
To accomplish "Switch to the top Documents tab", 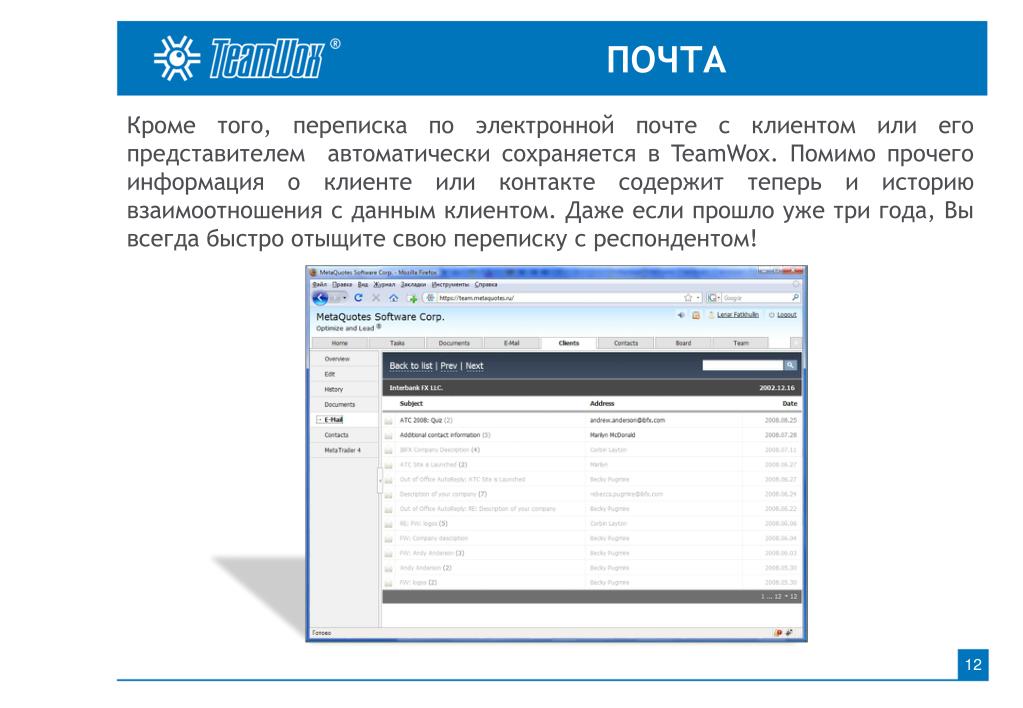I will coord(454,343).
